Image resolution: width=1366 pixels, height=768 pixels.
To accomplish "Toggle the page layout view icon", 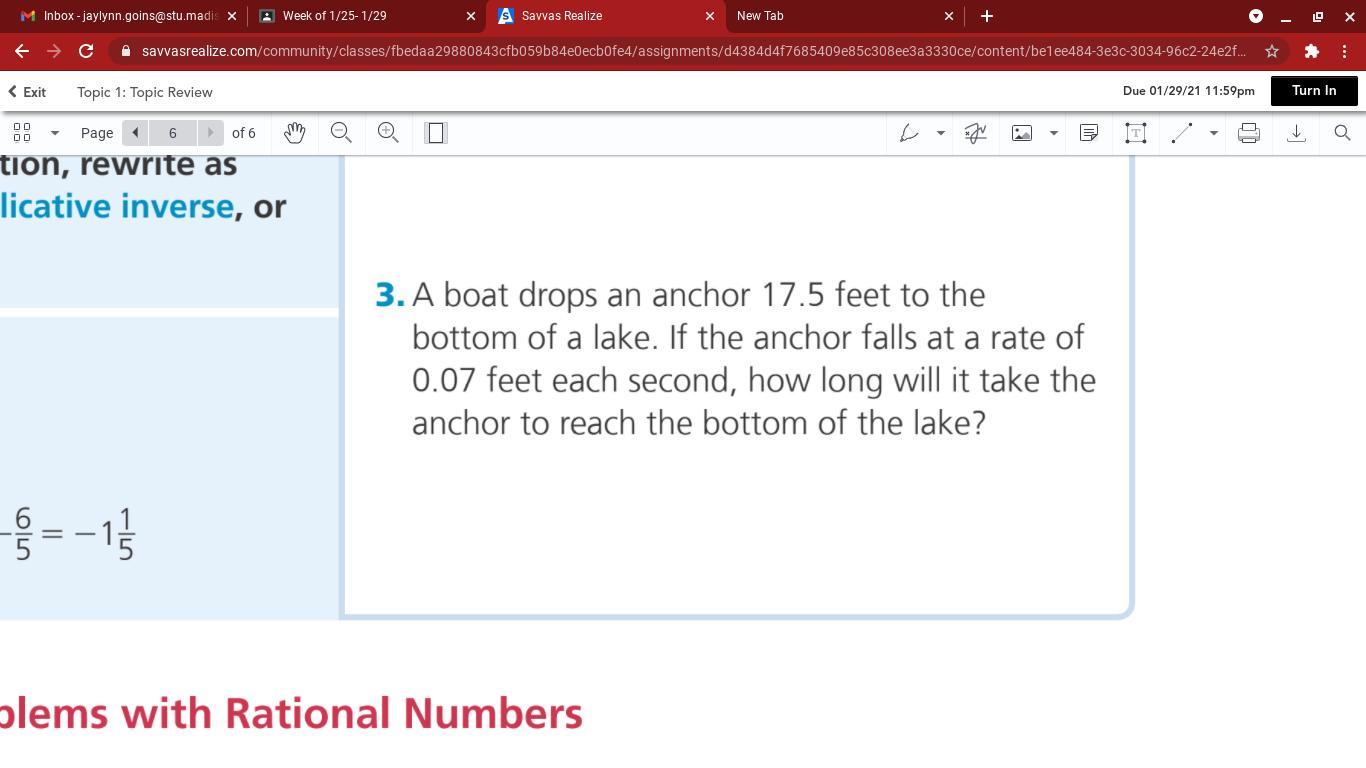I will (435, 133).
